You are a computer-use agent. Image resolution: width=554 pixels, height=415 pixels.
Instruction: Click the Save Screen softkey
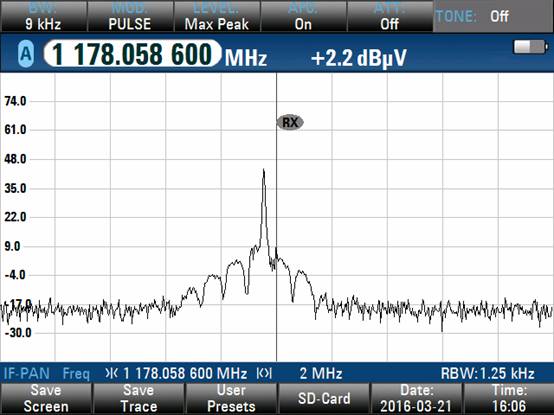pyautogui.click(x=46, y=399)
